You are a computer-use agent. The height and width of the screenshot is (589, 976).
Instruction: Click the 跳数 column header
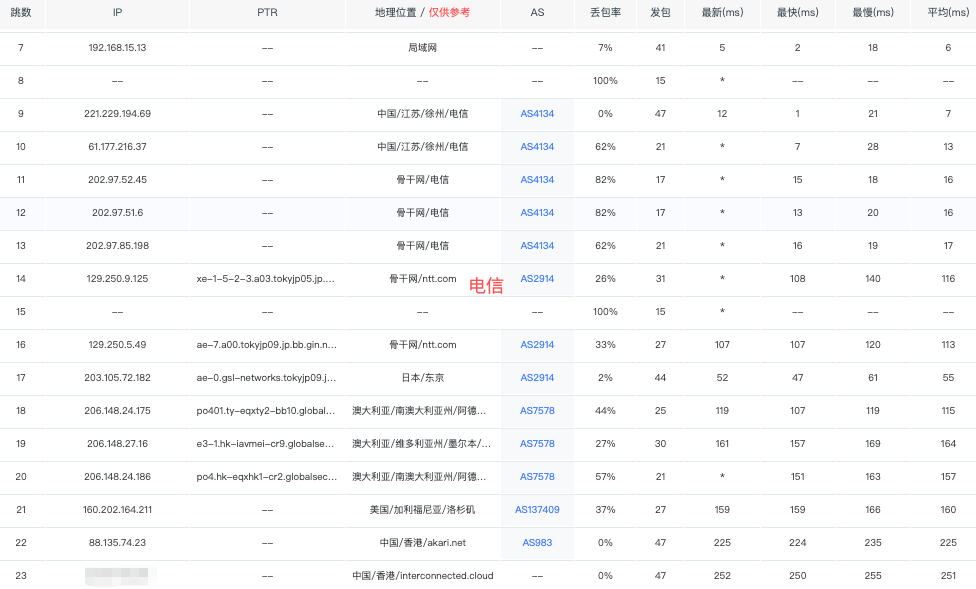coord(21,12)
